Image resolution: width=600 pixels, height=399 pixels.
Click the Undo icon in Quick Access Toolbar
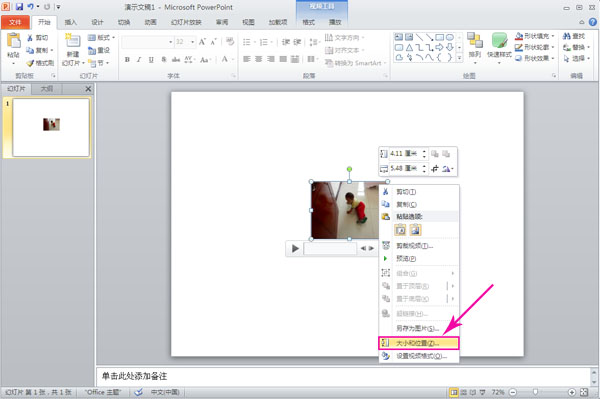(x=31, y=7)
